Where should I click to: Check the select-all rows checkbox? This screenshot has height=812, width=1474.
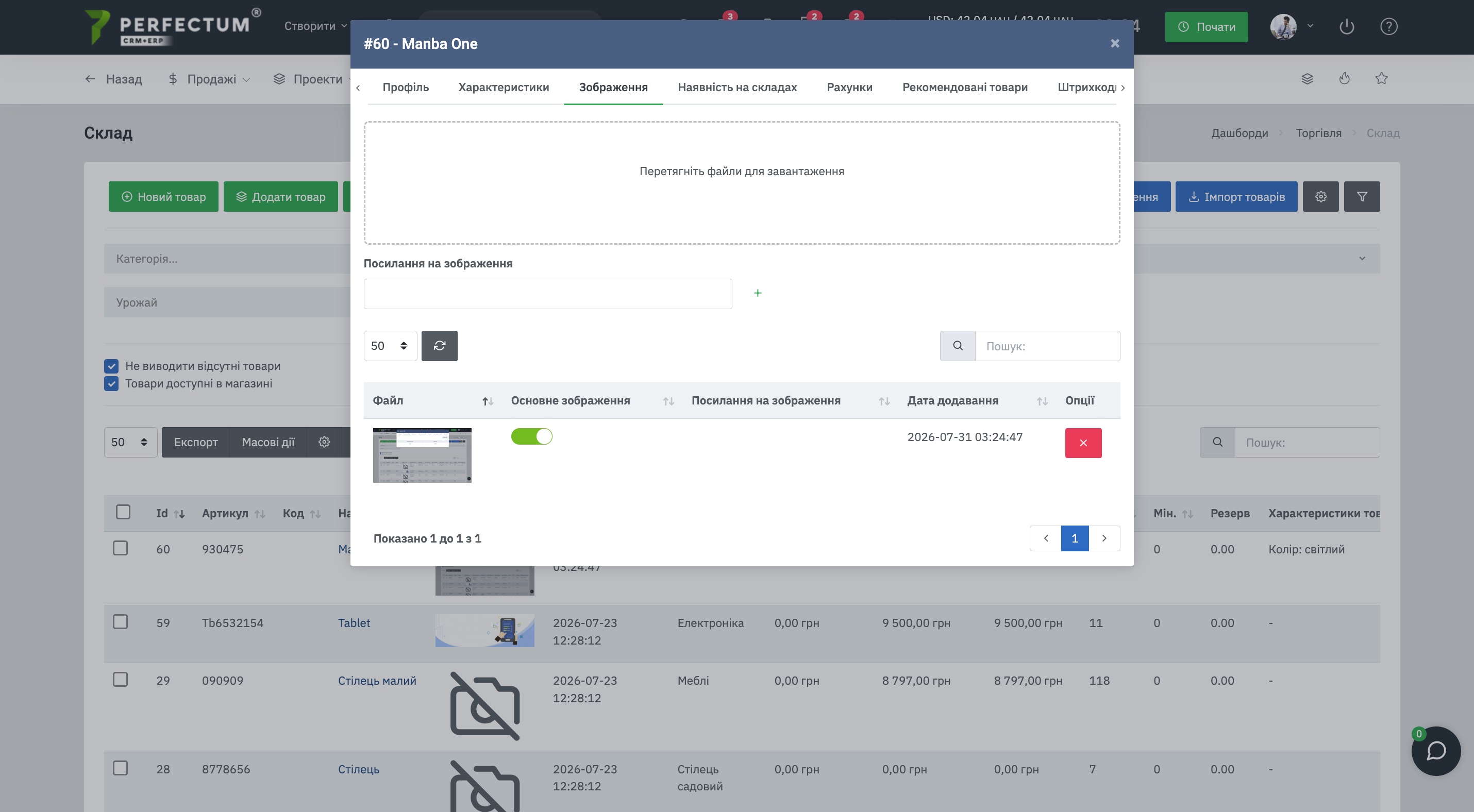(x=123, y=512)
